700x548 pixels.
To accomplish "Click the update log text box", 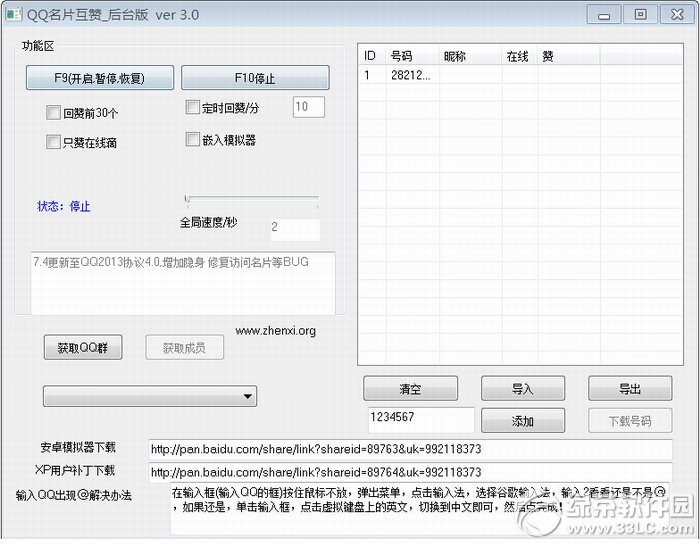I will (183, 284).
